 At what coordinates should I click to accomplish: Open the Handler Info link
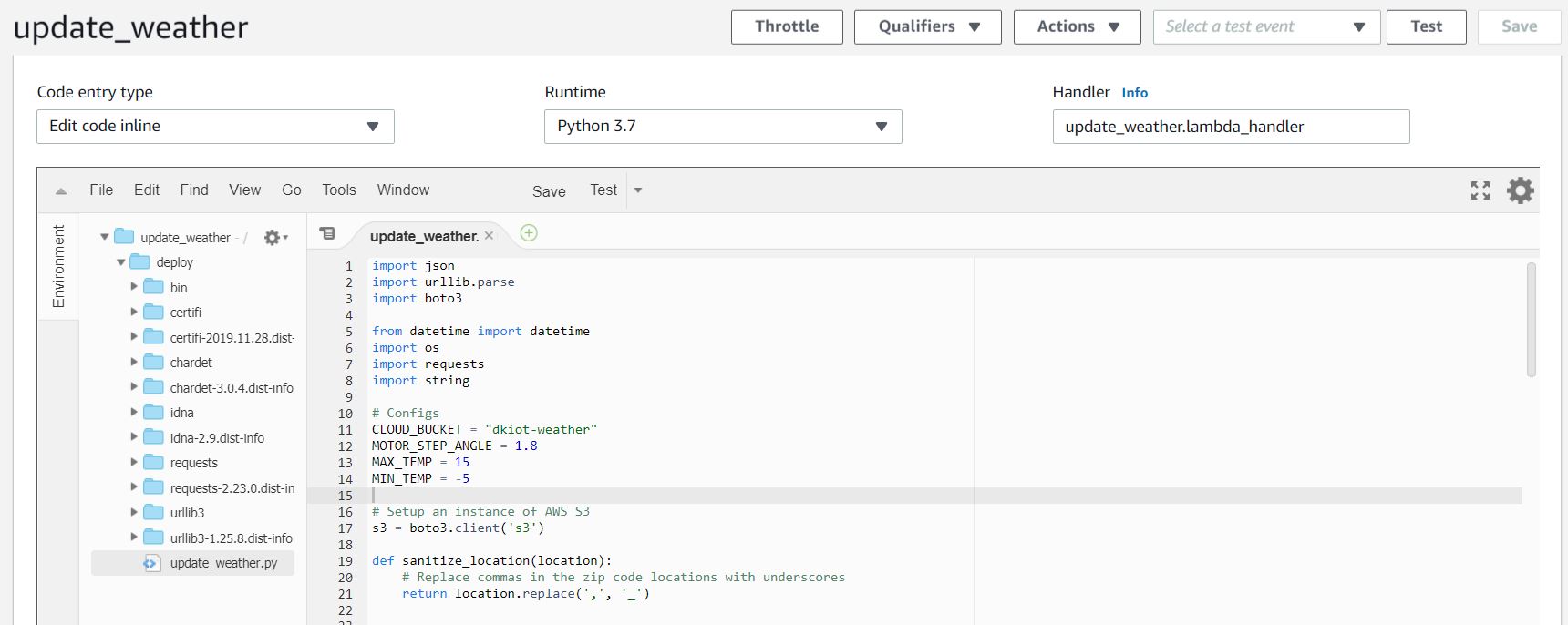click(x=1134, y=93)
